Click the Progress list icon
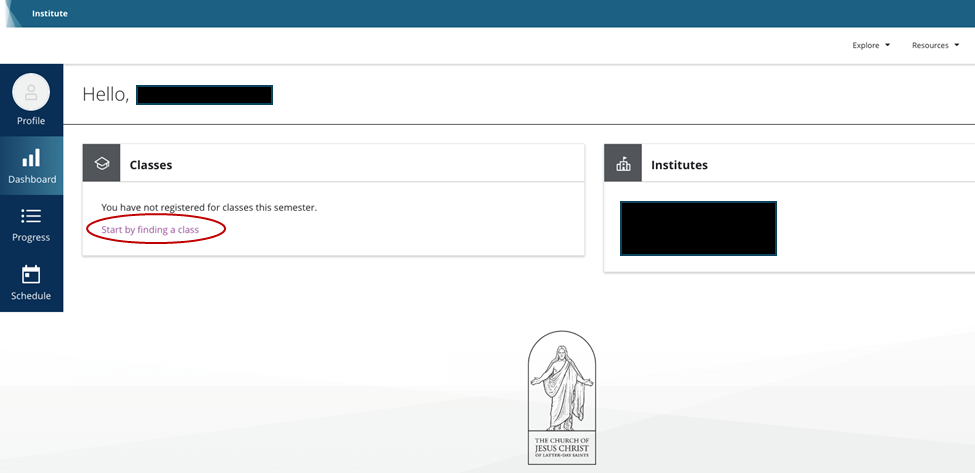975x473 pixels. [x=31, y=216]
